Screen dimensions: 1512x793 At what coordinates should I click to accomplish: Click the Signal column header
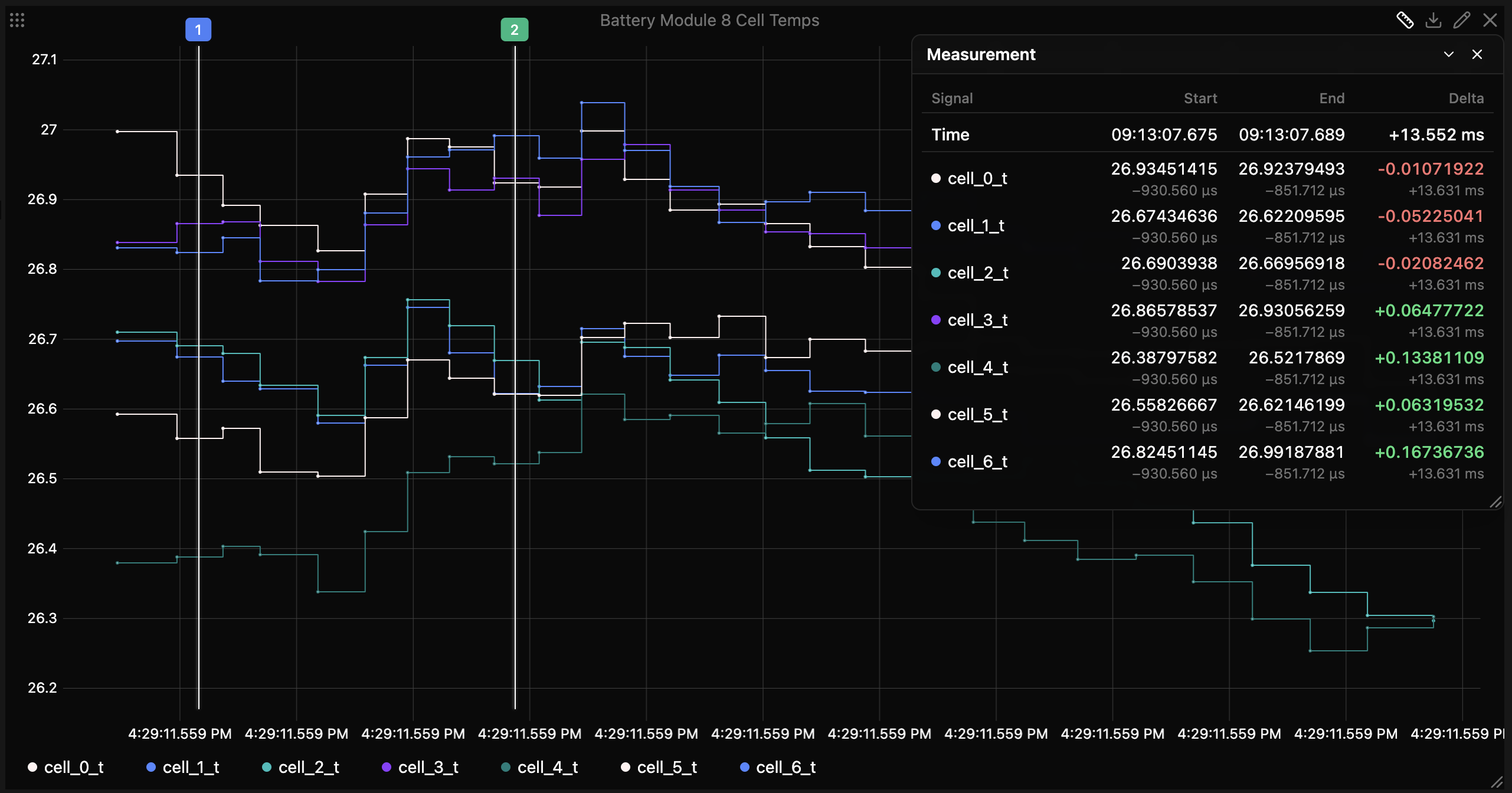(952, 98)
